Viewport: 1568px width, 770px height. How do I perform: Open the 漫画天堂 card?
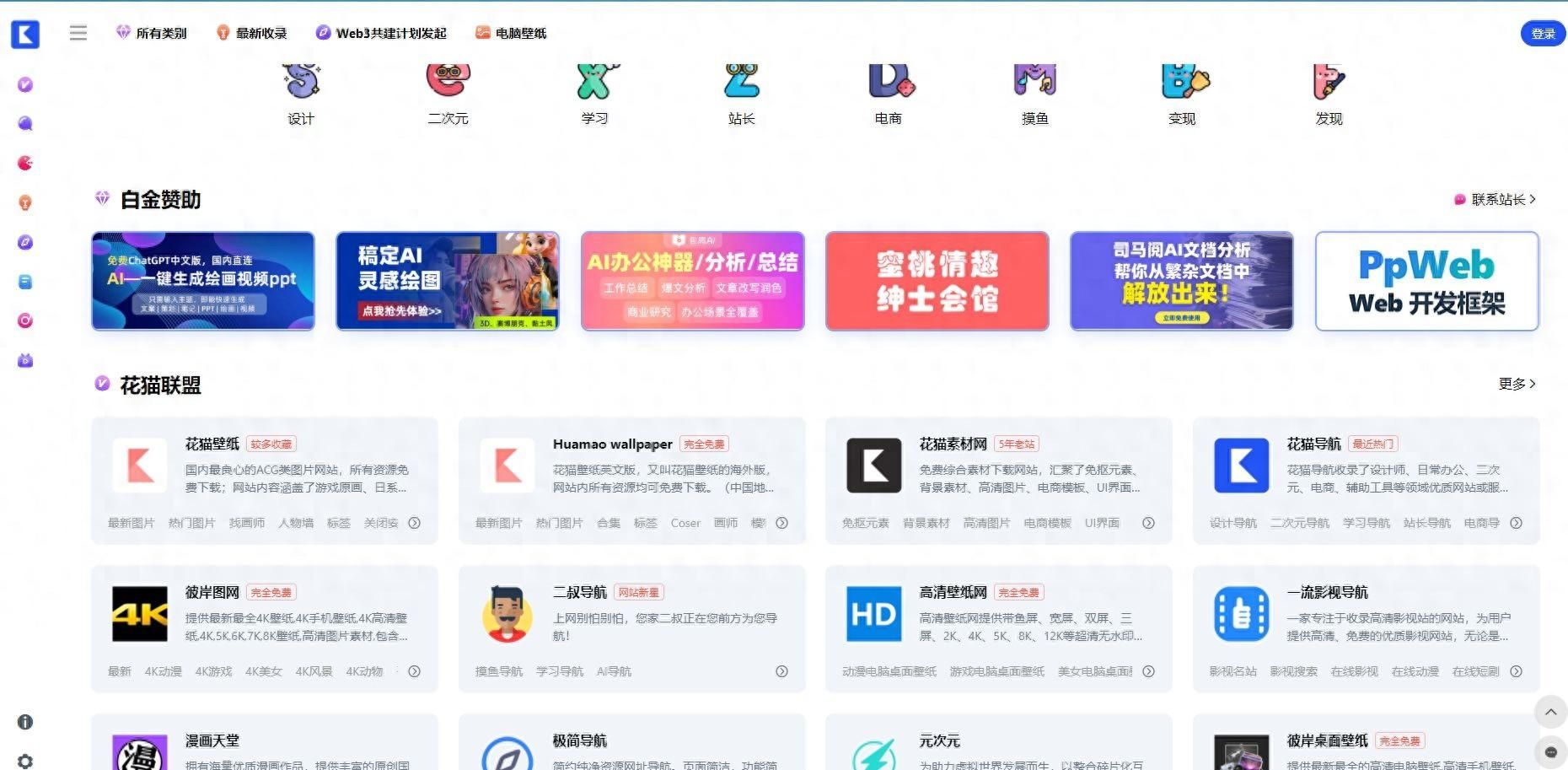click(x=265, y=742)
